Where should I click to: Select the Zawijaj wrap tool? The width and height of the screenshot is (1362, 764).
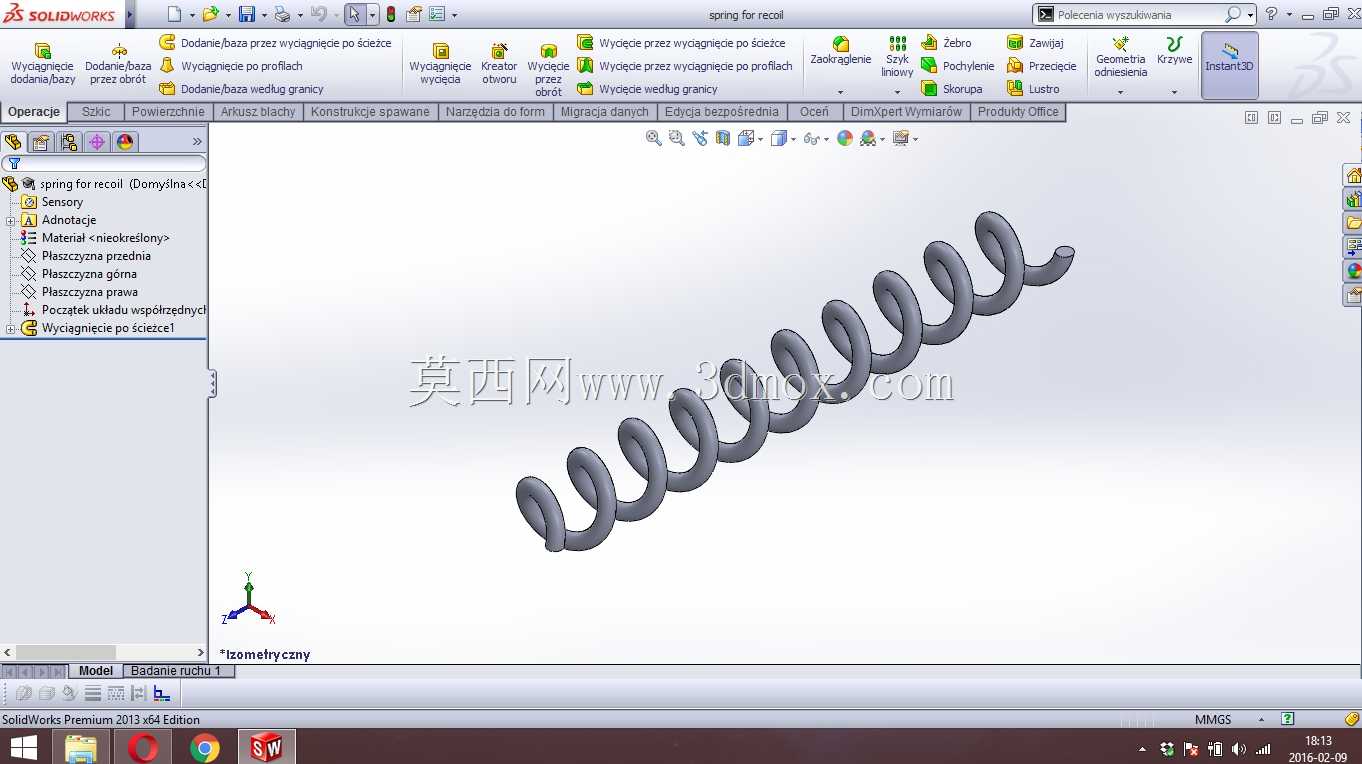(x=1035, y=43)
